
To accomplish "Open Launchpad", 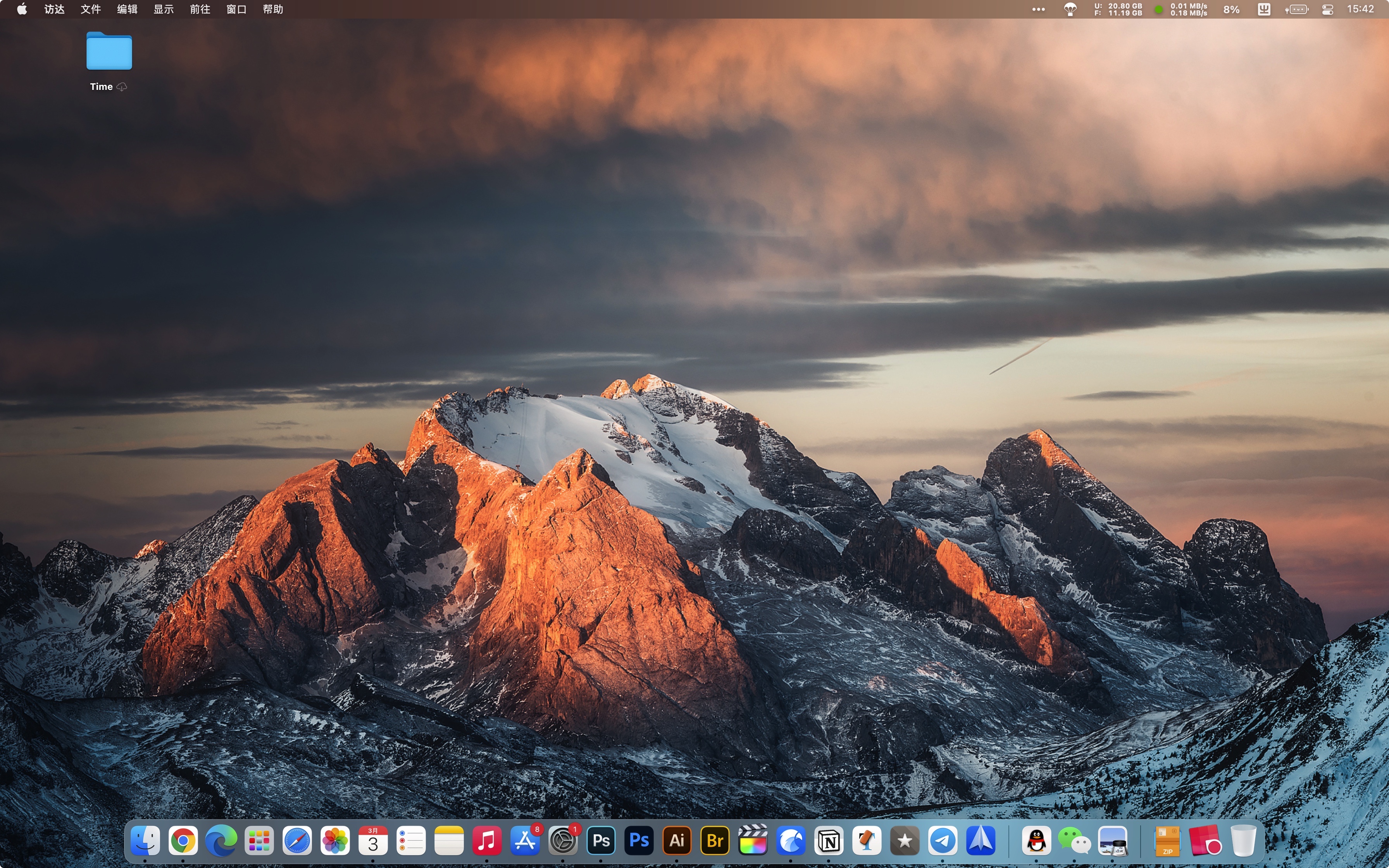I will point(259,840).
